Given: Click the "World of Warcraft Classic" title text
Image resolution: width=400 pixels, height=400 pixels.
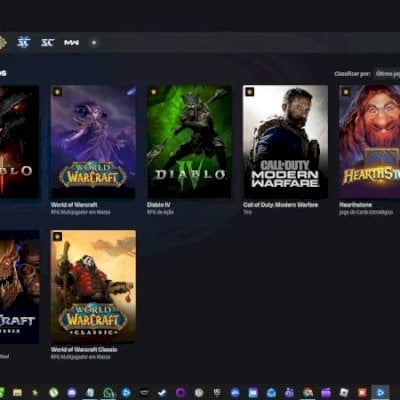Looking at the screenshot, I should 84,349.
